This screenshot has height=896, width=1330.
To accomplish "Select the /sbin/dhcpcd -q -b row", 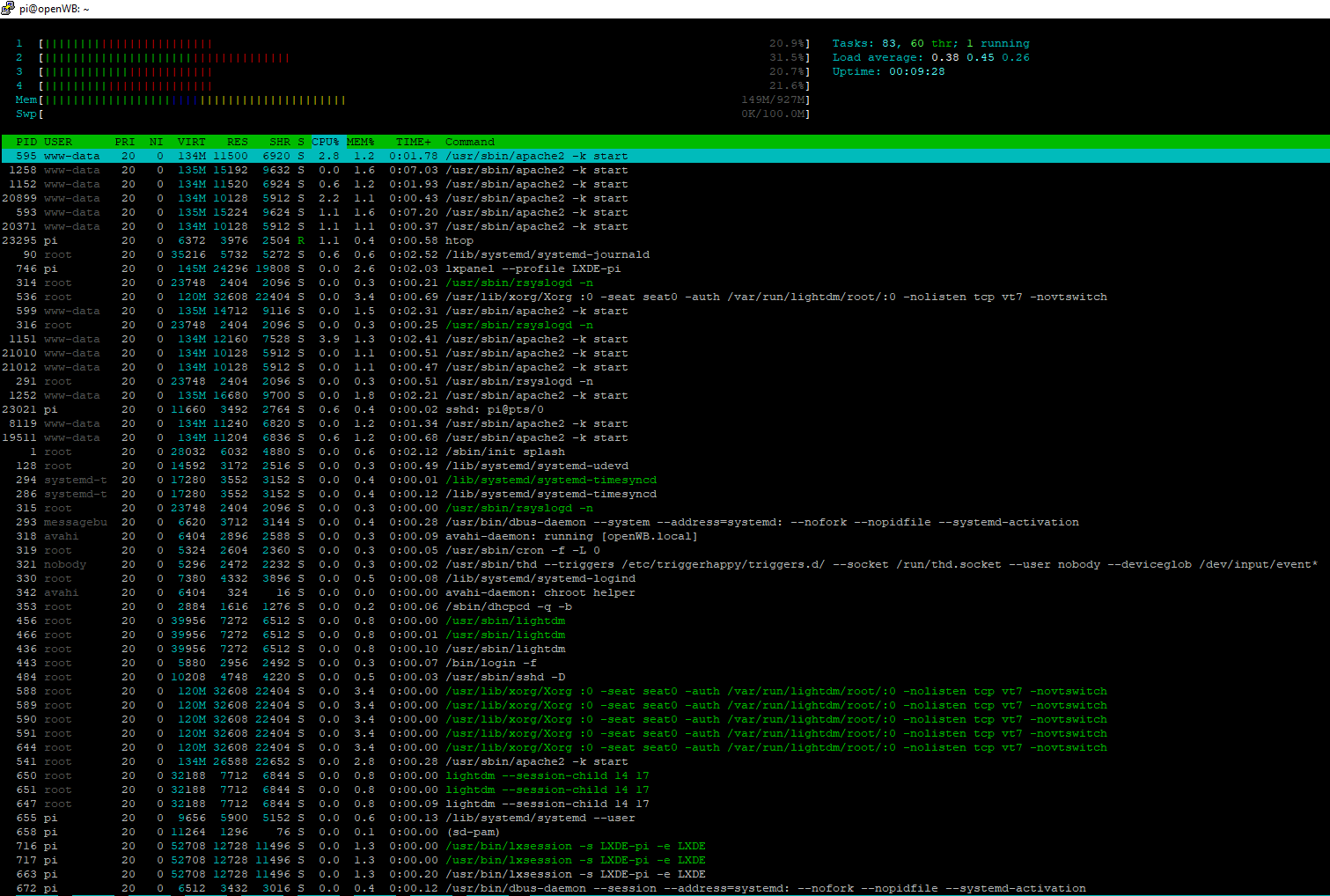I will (x=665, y=606).
